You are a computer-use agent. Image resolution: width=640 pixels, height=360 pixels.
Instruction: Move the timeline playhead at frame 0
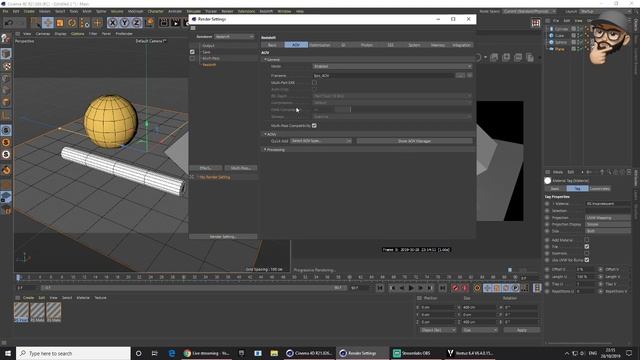click(18, 278)
